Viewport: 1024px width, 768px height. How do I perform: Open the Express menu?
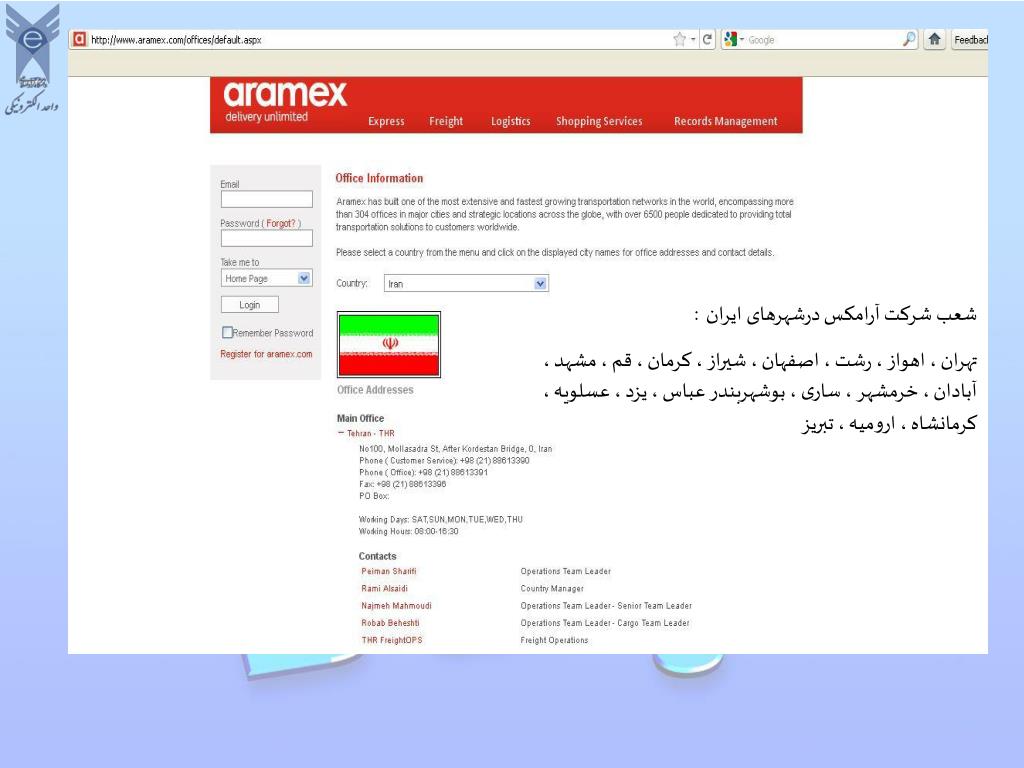pos(386,121)
